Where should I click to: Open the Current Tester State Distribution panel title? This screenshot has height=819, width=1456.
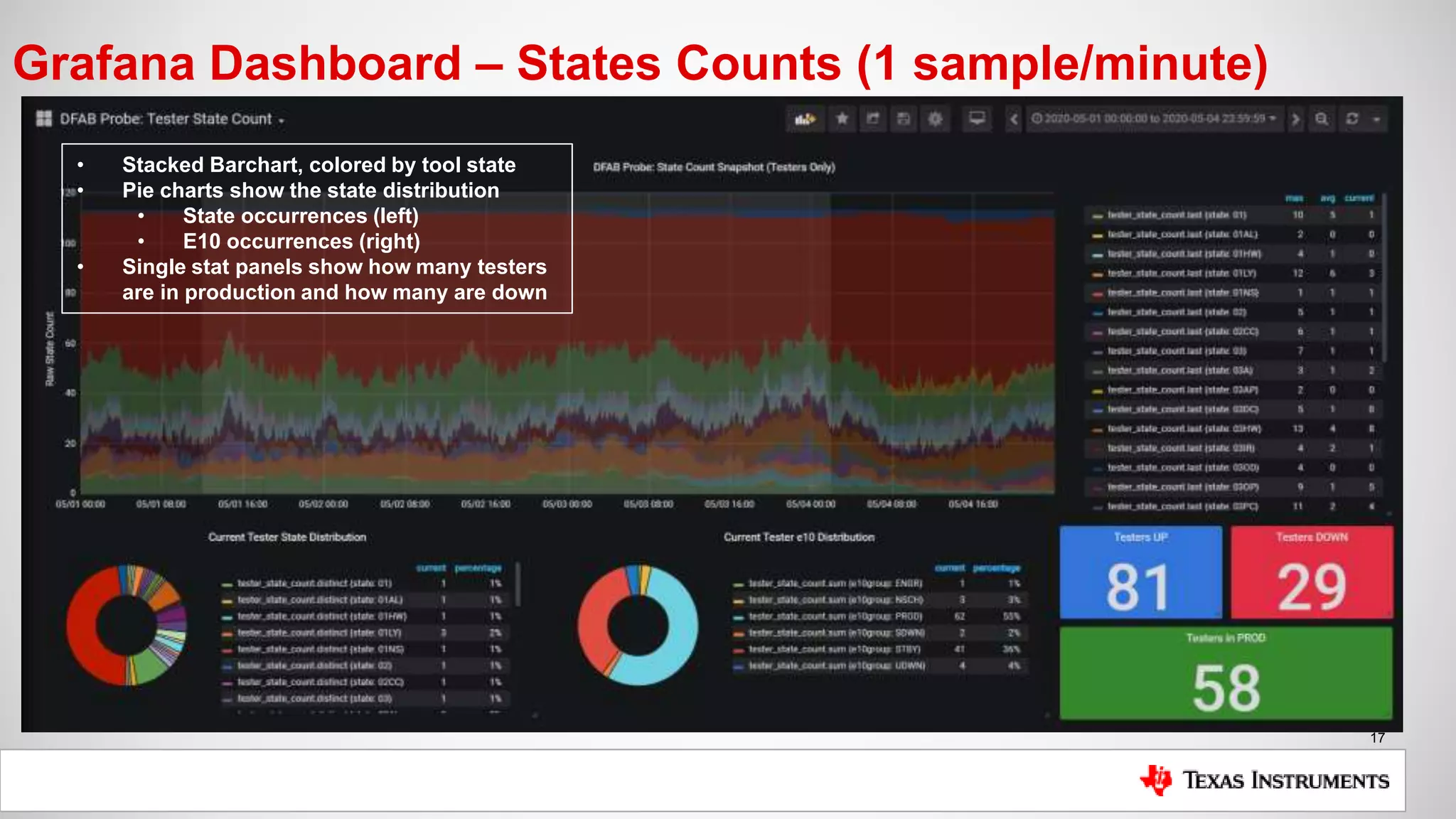287,537
